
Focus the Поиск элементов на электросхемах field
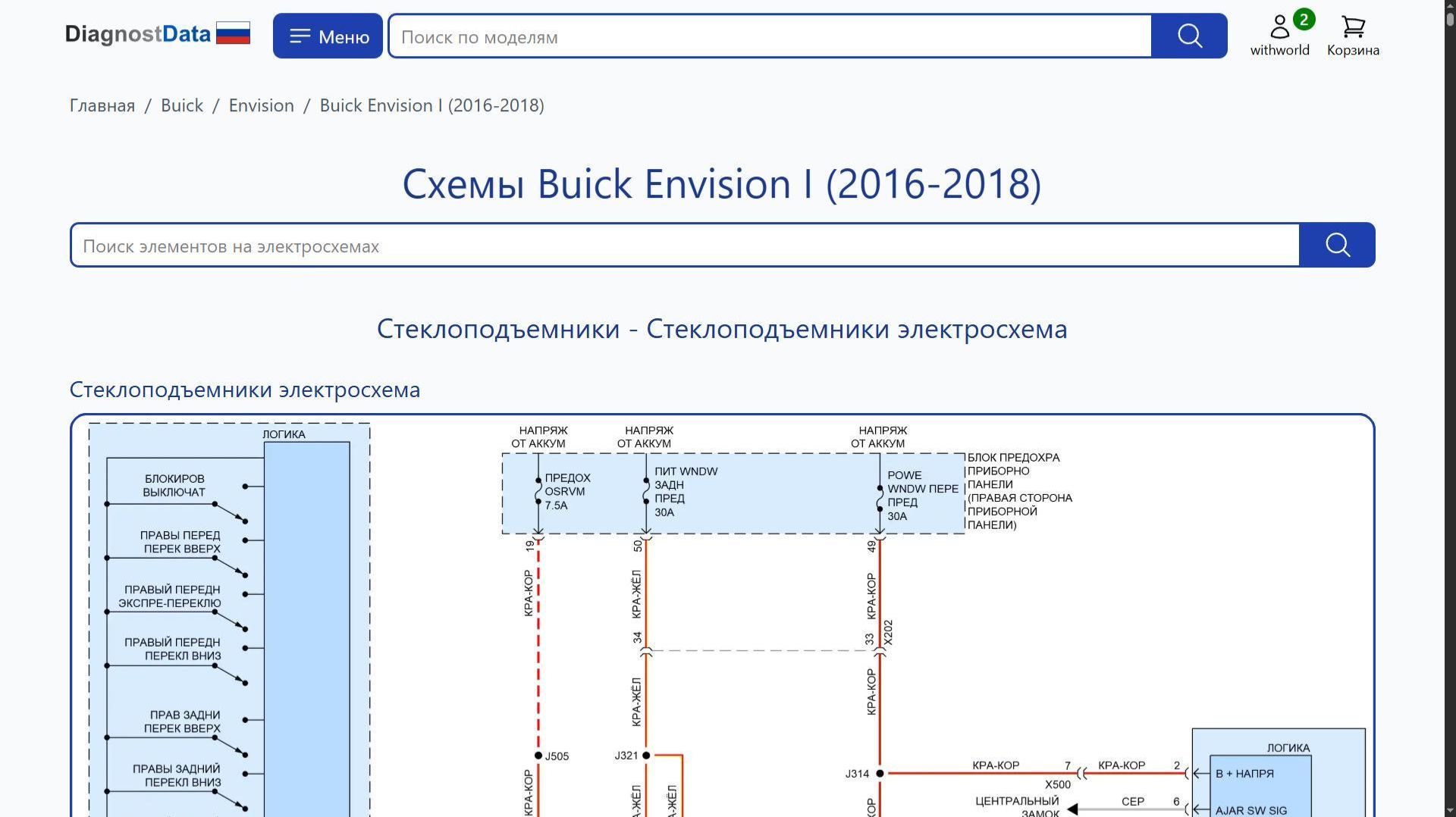coord(685,246)
